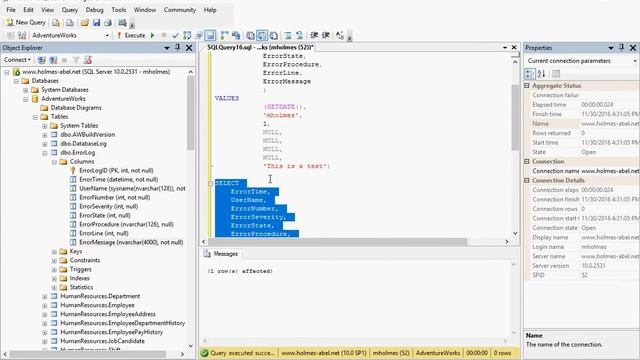Open the Query menu
Image resolution: width=640 pixels, height=360 pixels.
point(70,10)
